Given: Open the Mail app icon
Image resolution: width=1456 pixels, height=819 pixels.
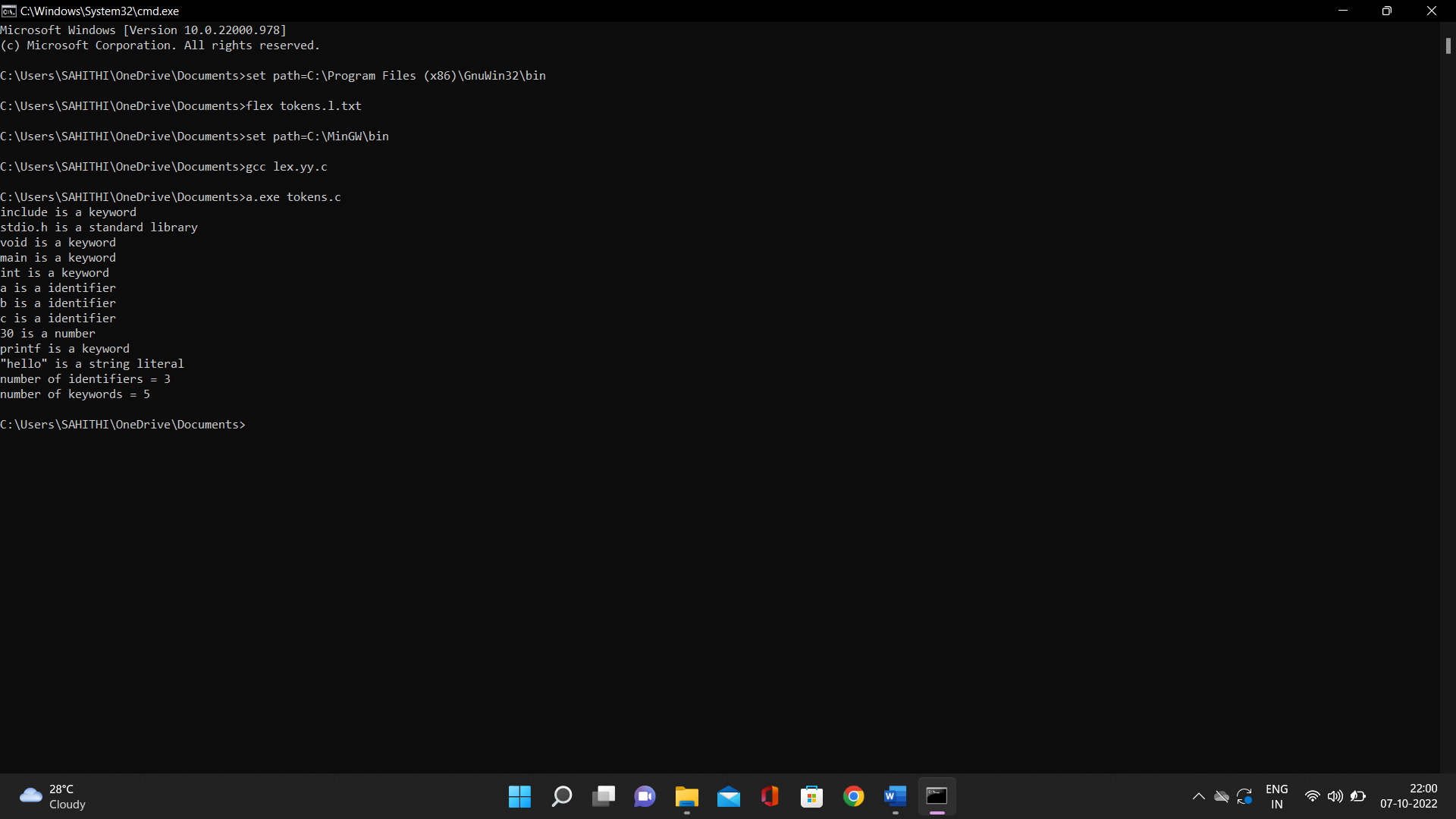Looking at the screenshot, I should coord(729,796).
